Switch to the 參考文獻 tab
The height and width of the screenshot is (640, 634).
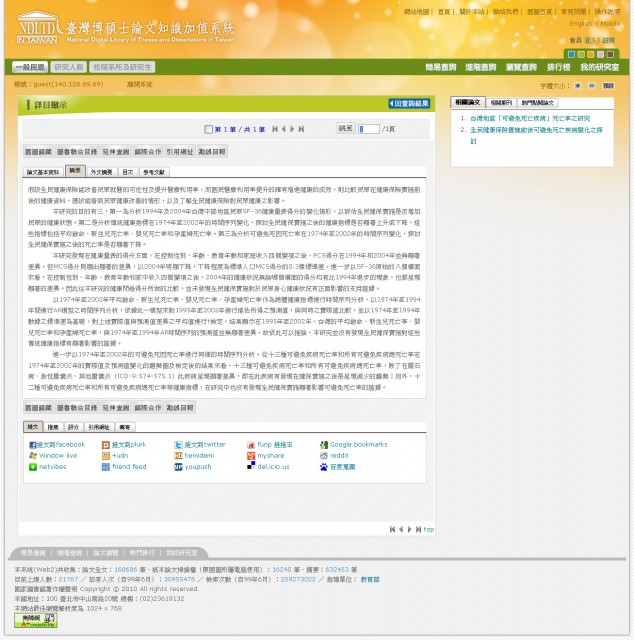coord(153,172)
